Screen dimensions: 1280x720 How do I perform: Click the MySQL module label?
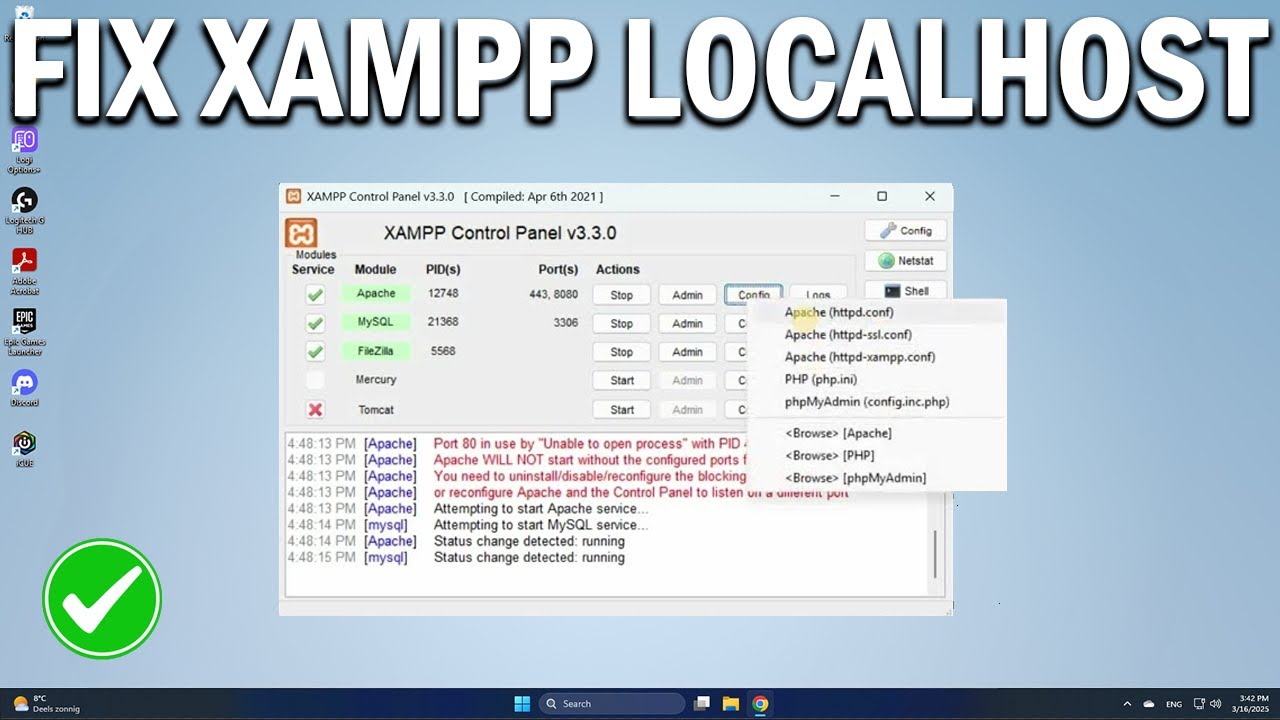(x=376, y=322)
